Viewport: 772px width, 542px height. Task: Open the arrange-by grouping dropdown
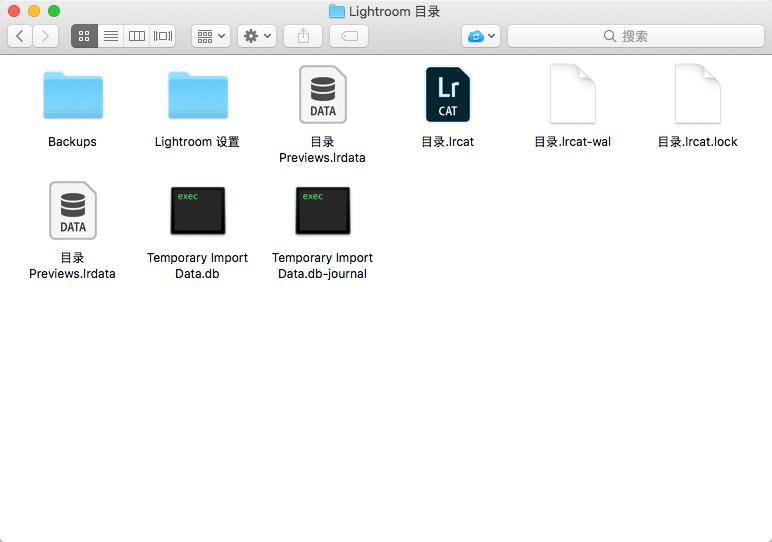click(211, 36)
